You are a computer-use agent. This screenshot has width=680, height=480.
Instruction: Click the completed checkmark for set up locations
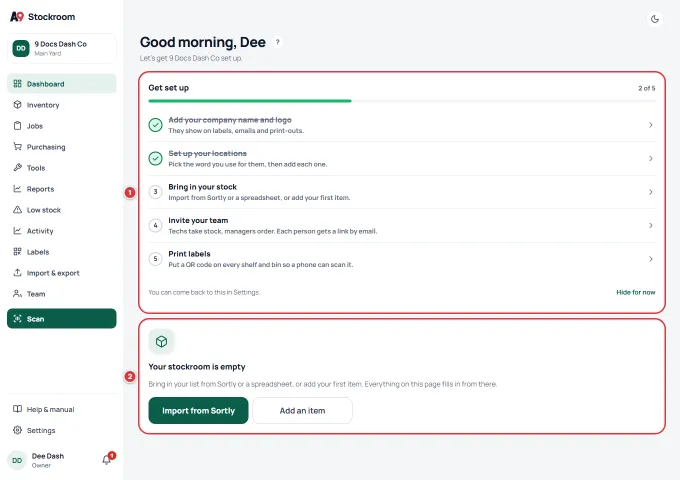coord(155,158)
